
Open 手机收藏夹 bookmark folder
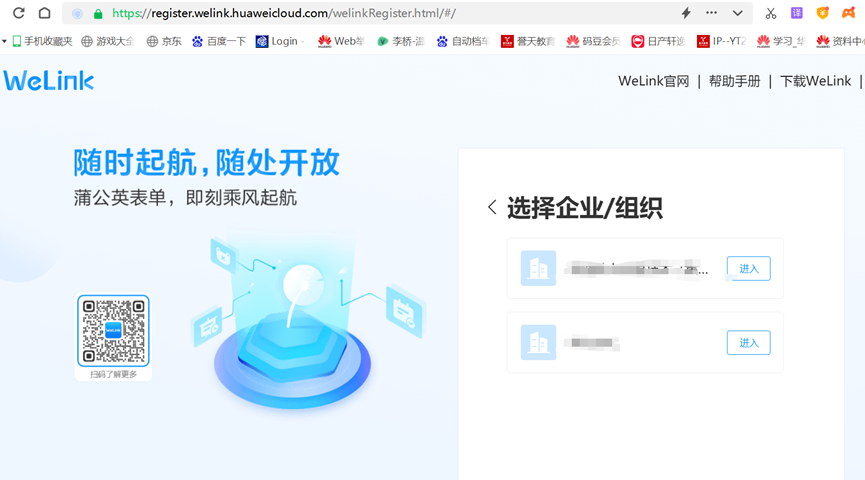pos(42,41)
